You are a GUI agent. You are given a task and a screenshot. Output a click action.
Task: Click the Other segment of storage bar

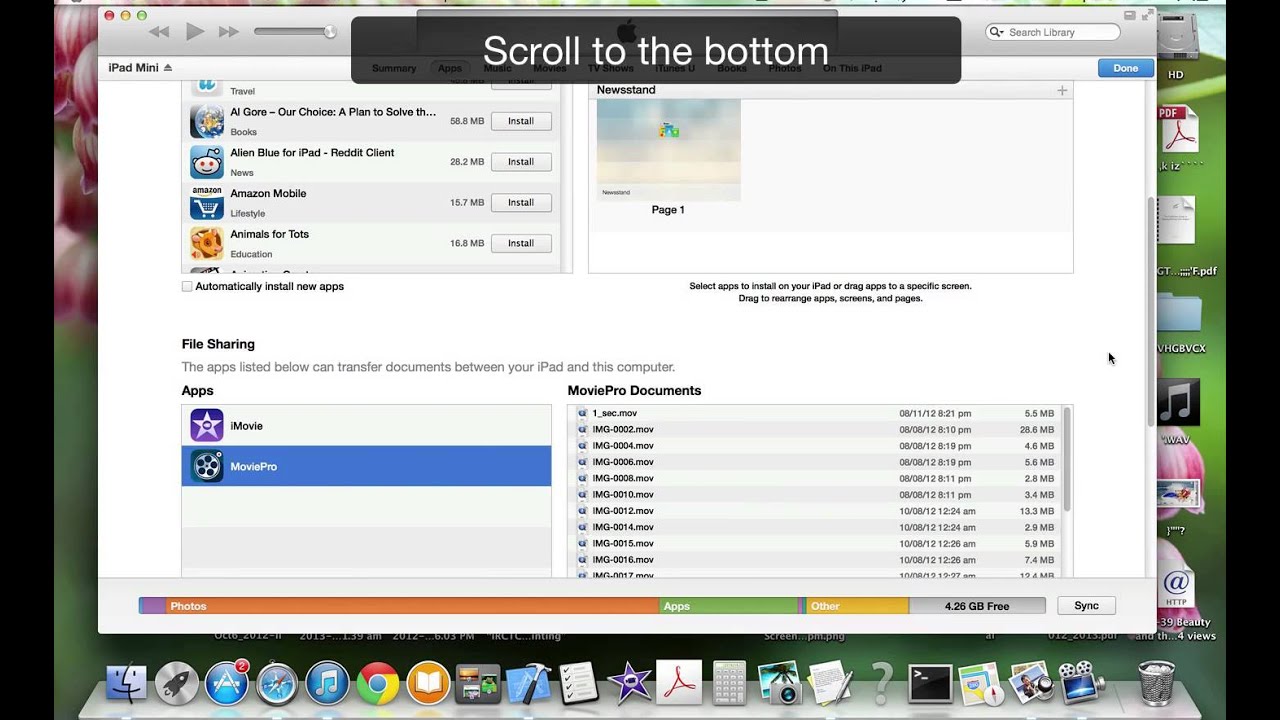857,606
